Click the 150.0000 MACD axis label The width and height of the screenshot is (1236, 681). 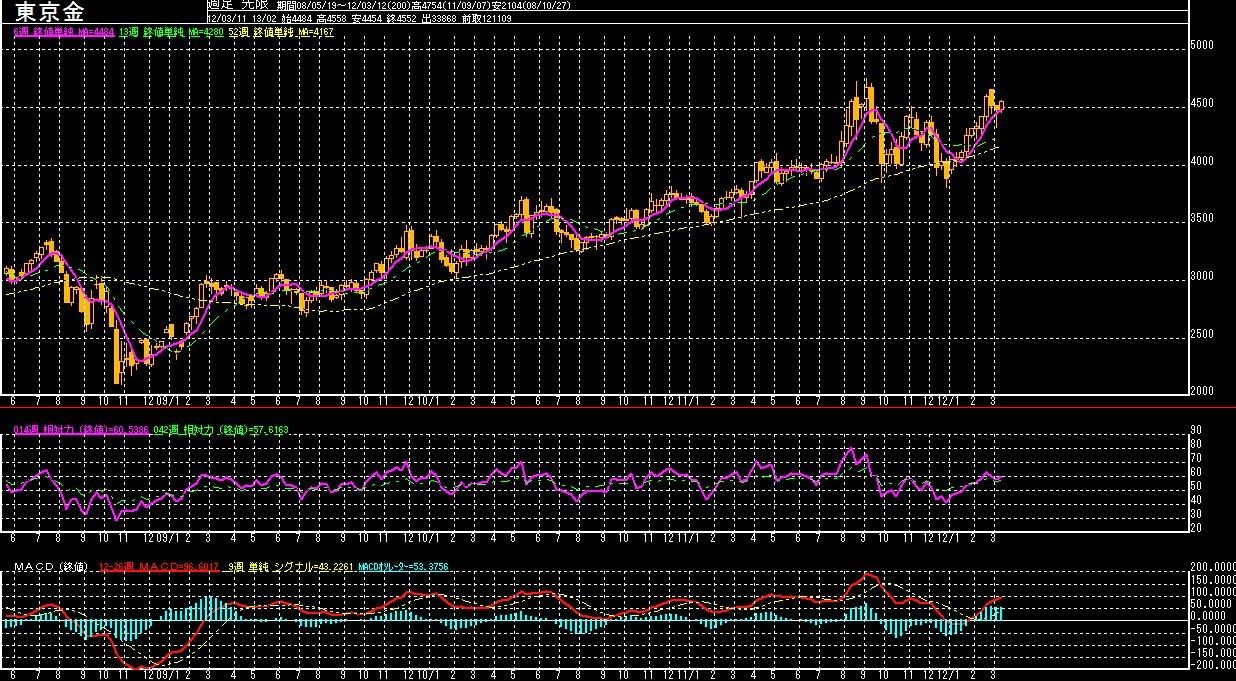pos(1213,580)
